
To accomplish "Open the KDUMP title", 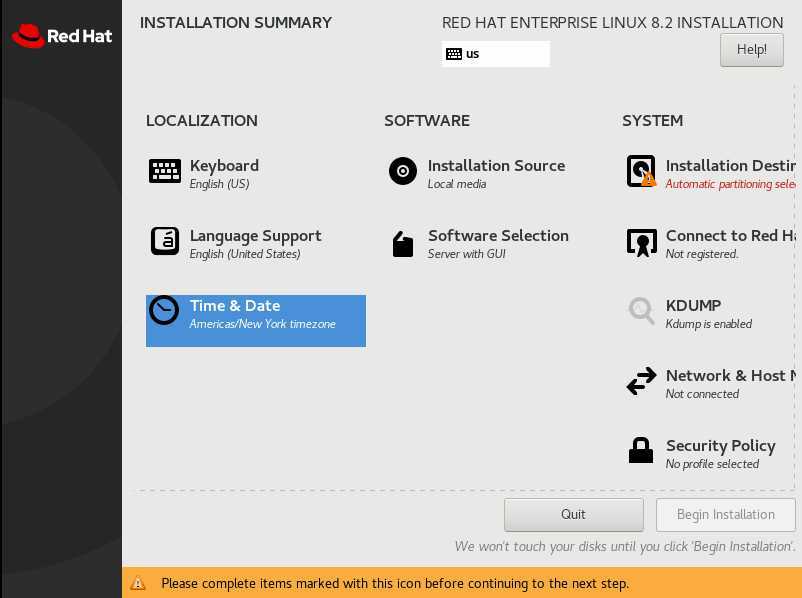I will (693, 305).
